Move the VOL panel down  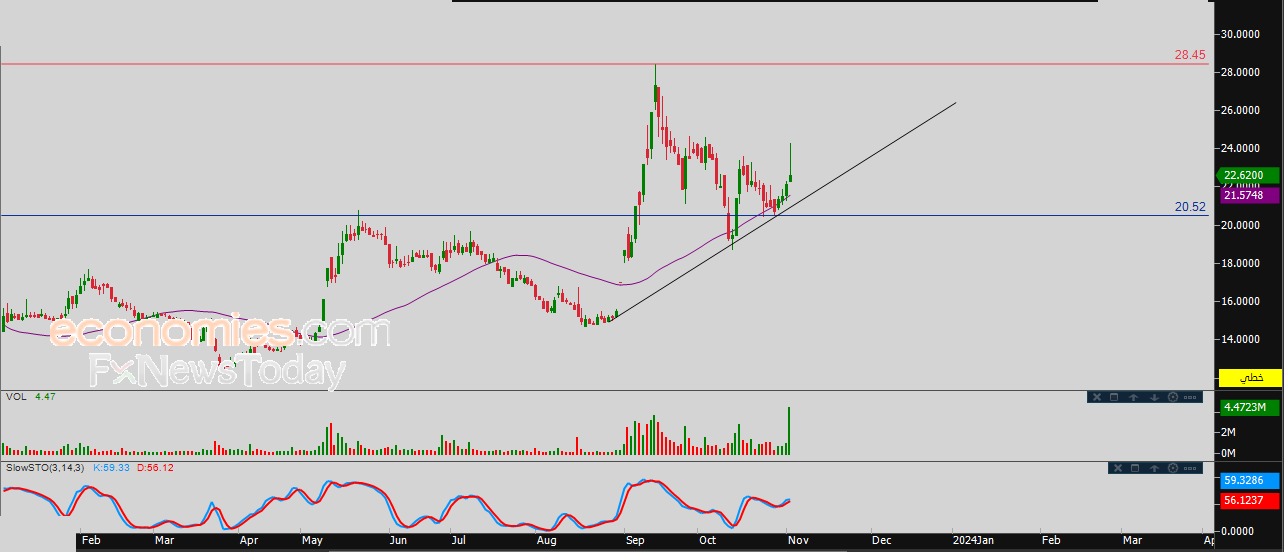pos(1154,397)
